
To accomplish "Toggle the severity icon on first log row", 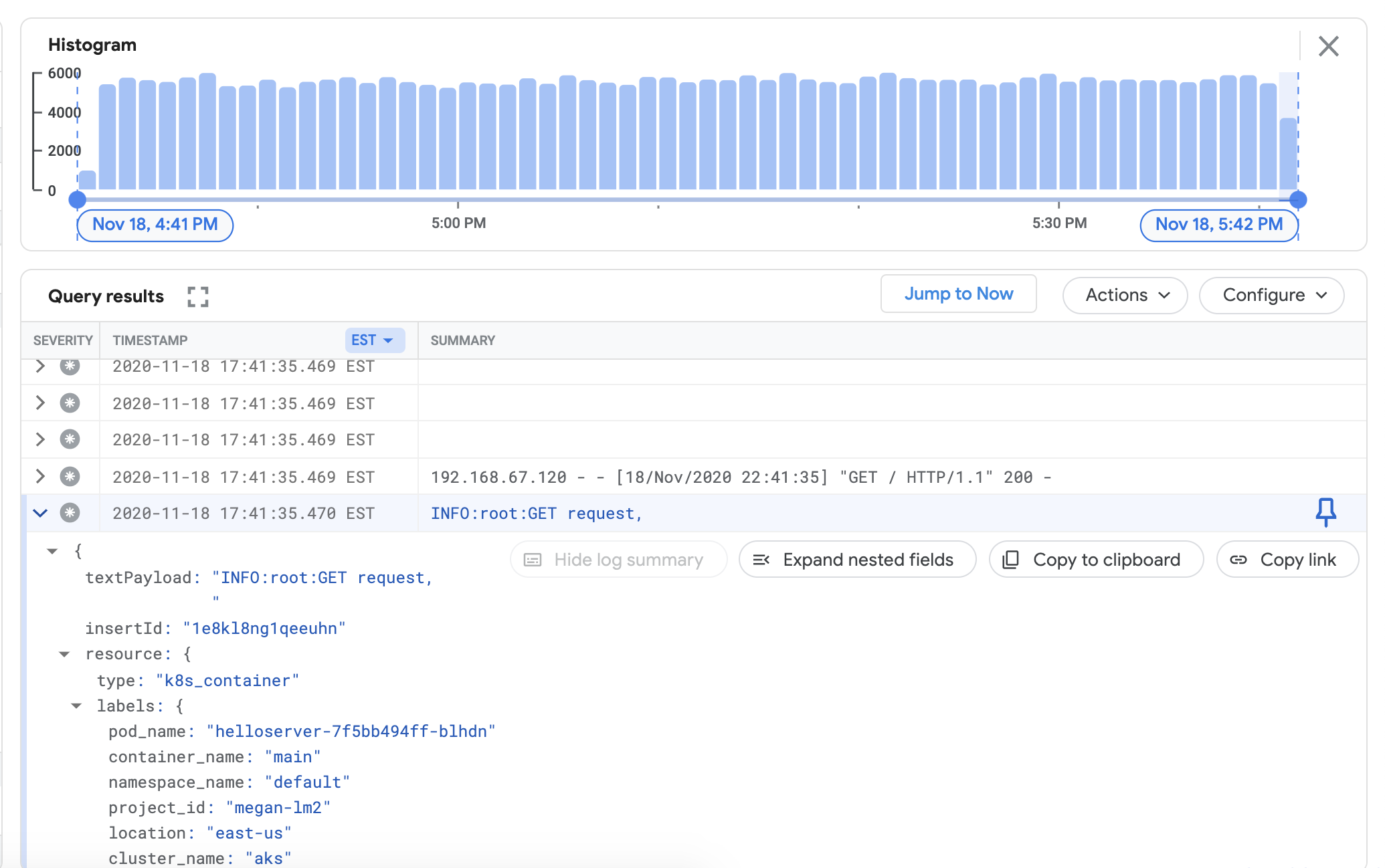I will point(68,366).
